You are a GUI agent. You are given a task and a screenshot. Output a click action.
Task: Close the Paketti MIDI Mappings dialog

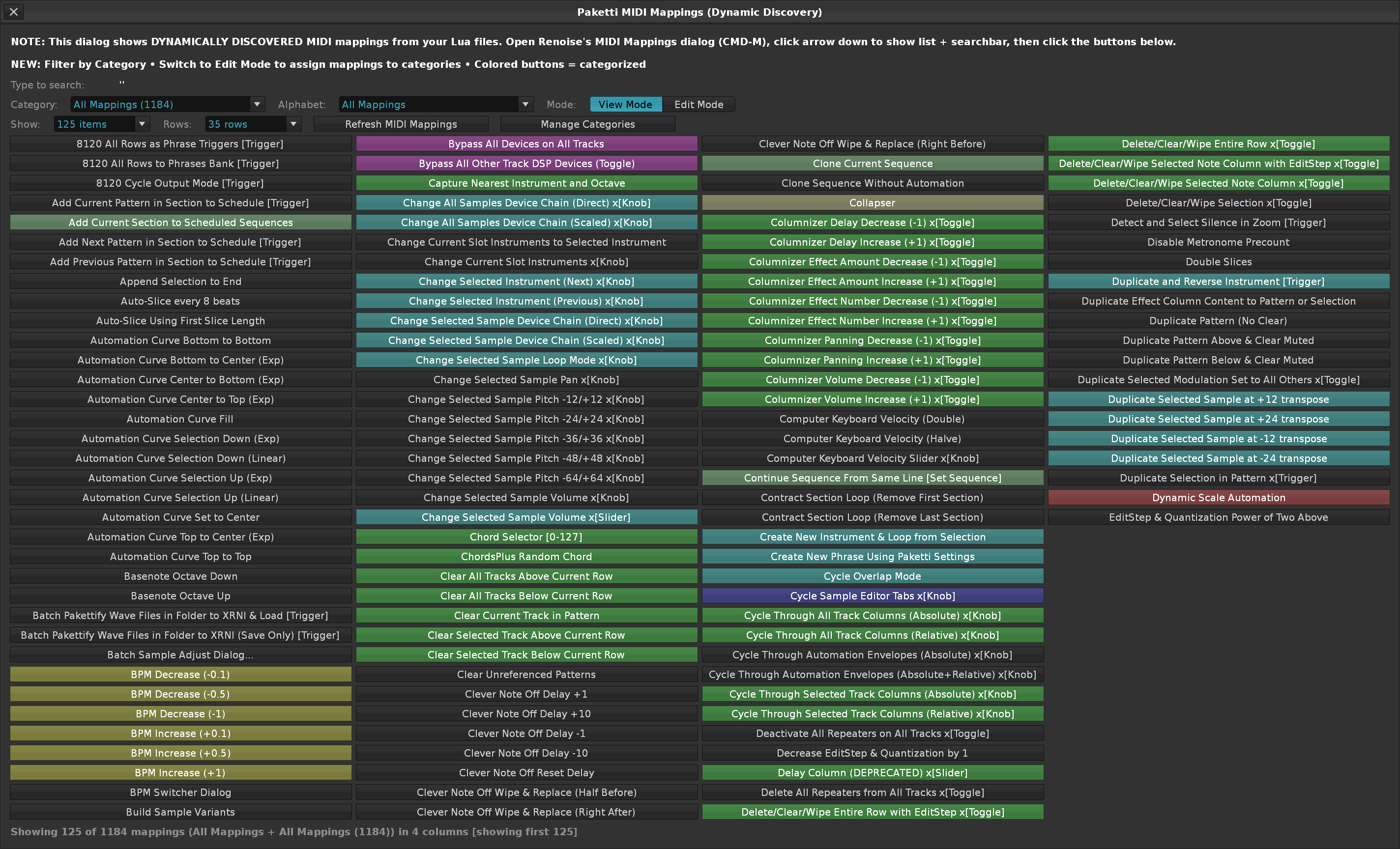(x=14, y=11)
